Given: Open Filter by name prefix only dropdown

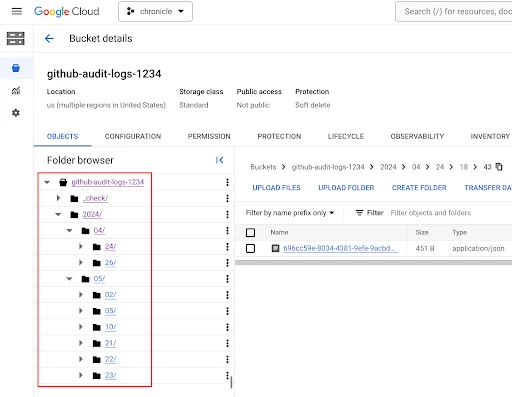Looking at the screenshot, I should 290,213.
